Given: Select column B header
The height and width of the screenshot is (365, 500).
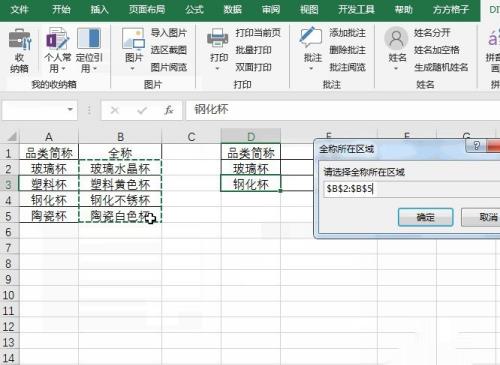Looking at the screenshot, I should point(120,137).
